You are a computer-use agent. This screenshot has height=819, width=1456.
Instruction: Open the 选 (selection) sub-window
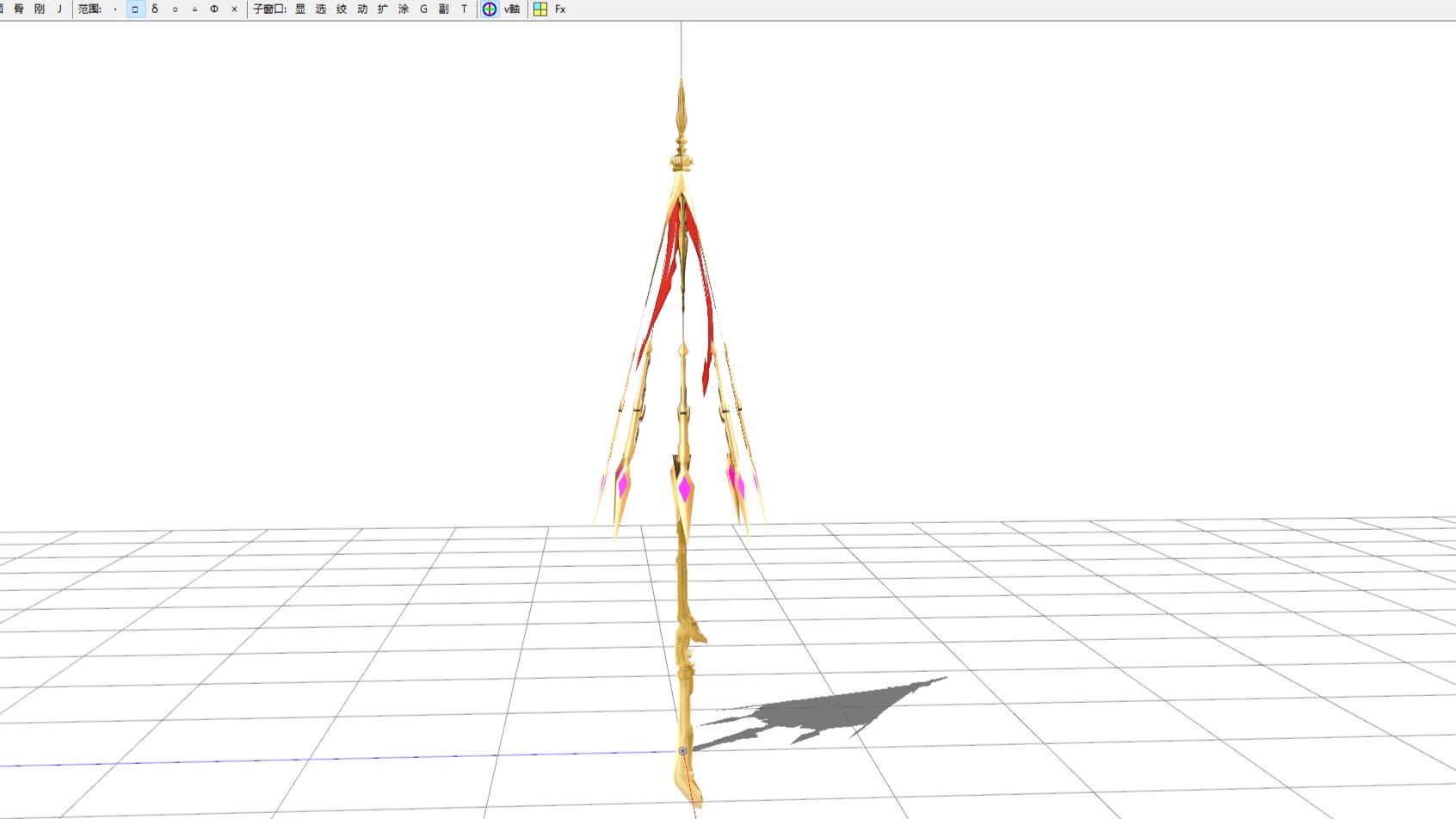click(x=321, y=9)
